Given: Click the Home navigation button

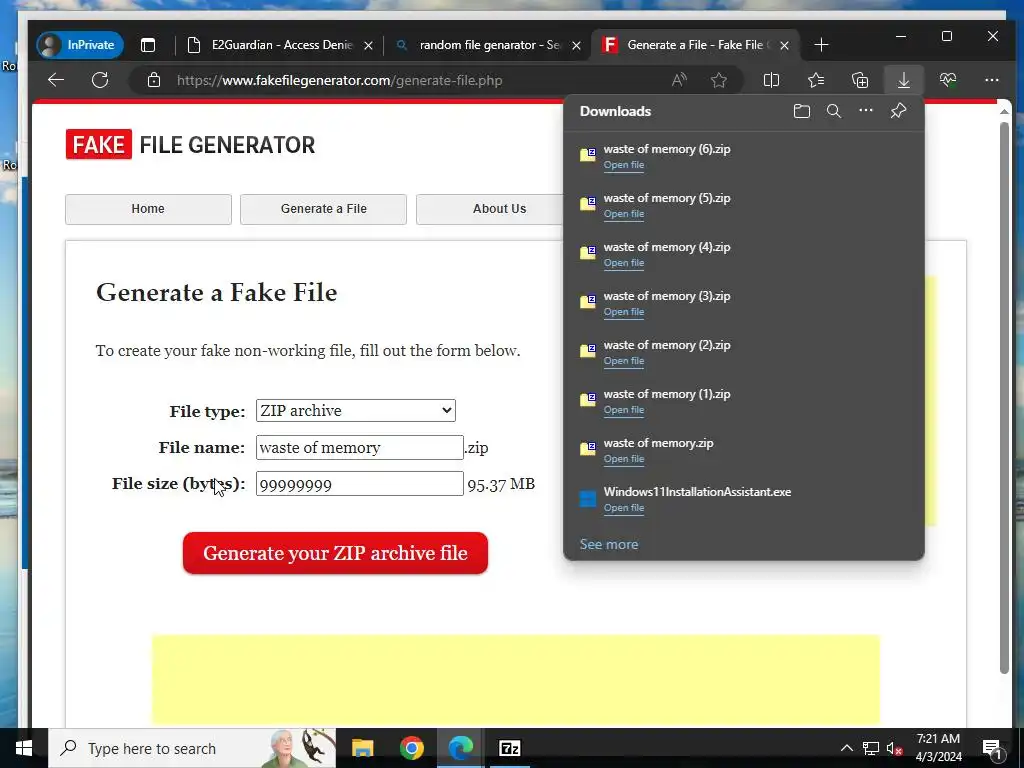Looking at the screenshot, I should [x=148, y=209].
